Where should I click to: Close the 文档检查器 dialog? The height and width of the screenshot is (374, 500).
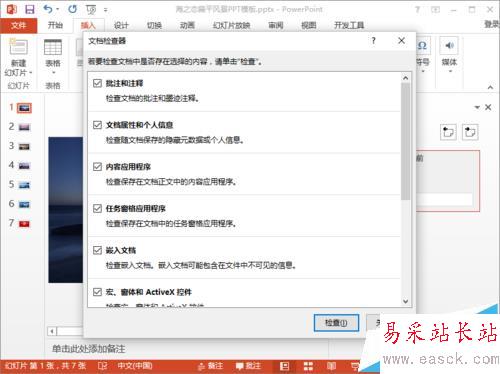[x=402, y=41]
